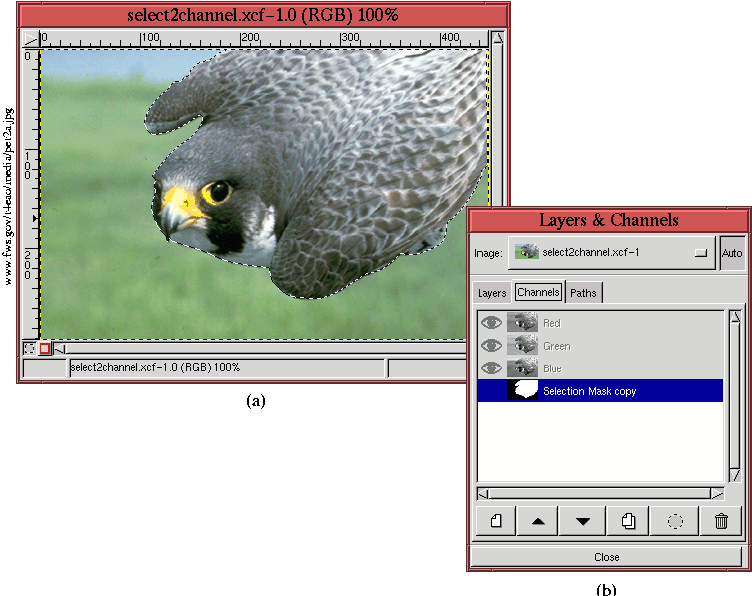Click the Close button
The height and width of the screenshot is (596, 752).
(x=606, y=557)
